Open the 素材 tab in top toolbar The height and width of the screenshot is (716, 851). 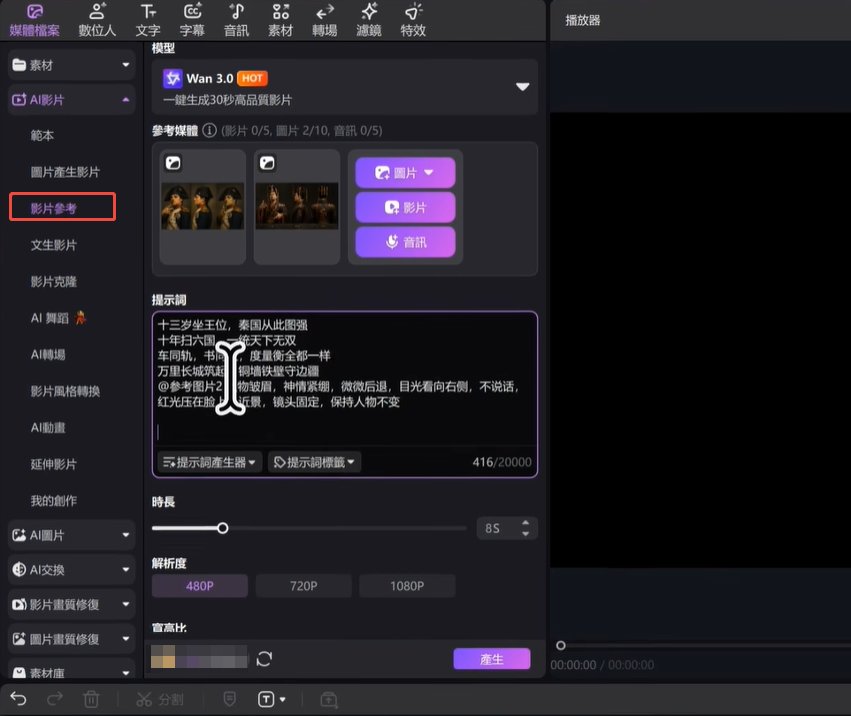point(281,21)
